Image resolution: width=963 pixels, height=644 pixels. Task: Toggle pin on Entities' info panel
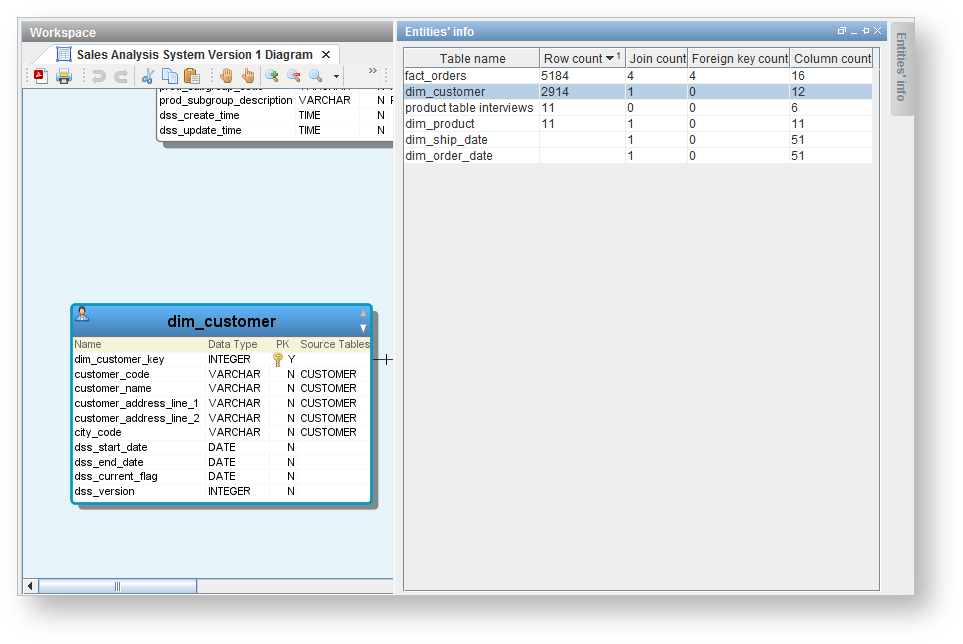point(865,31)
